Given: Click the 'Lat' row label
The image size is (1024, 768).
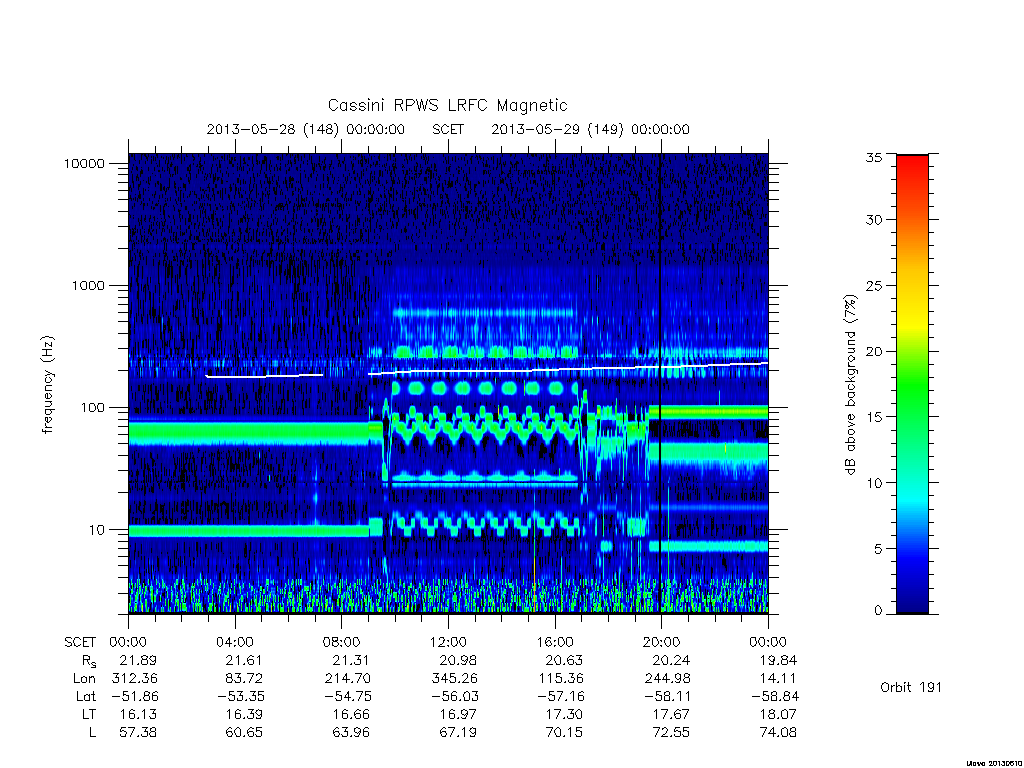Looking at the screenshot, I should coord(86,696).
